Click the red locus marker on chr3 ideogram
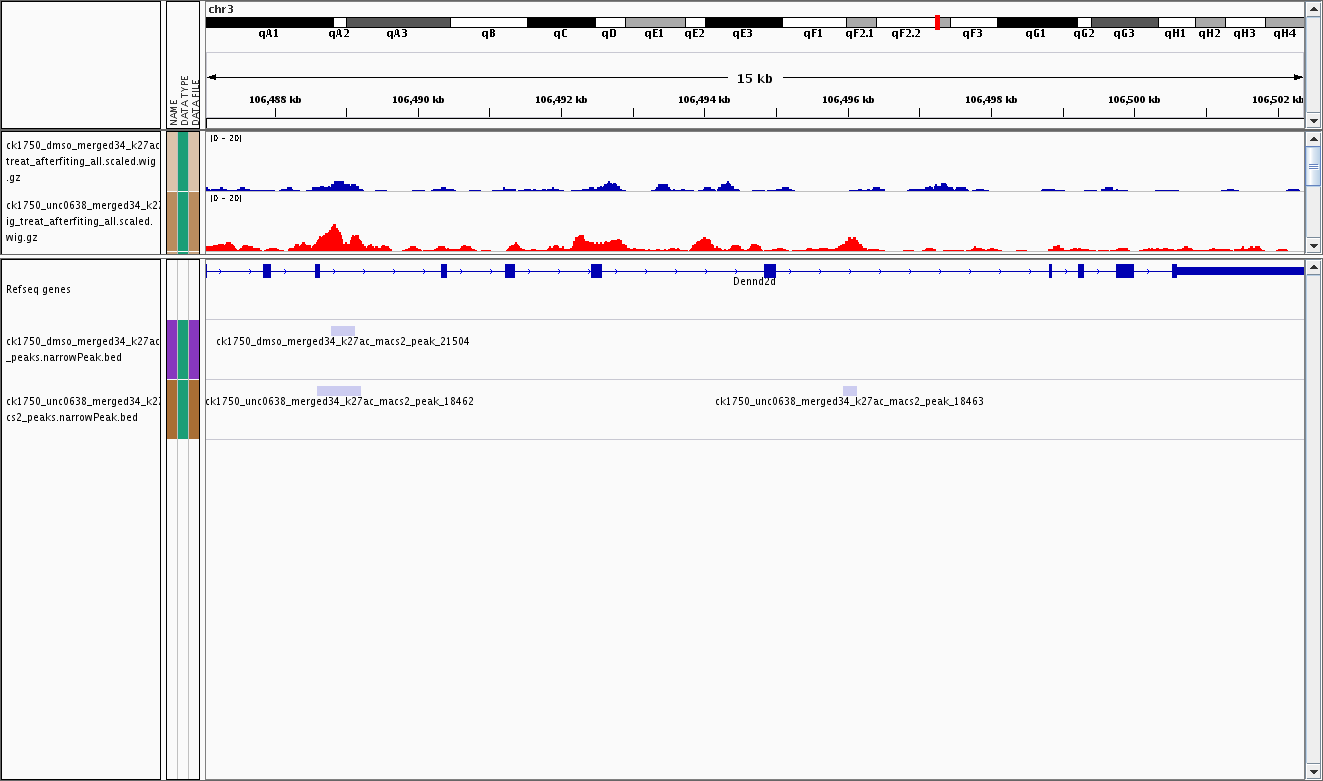The image size is (1323, 781). coord(937,22)
